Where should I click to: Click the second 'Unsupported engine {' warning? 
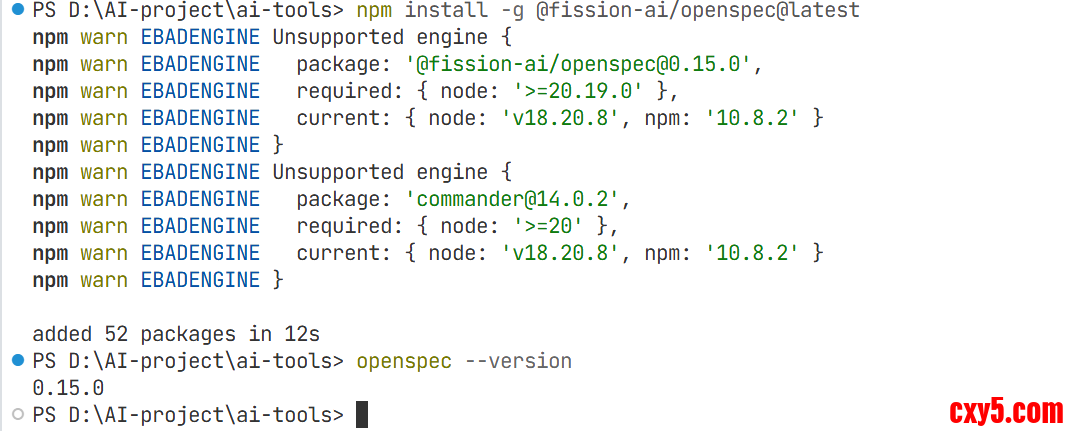tap(392, 172)
